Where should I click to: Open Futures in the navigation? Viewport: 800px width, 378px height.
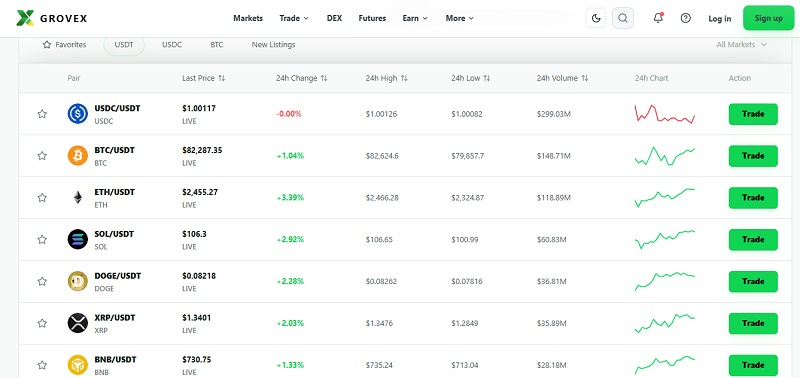pyautogui.click(x=372, y=18)
